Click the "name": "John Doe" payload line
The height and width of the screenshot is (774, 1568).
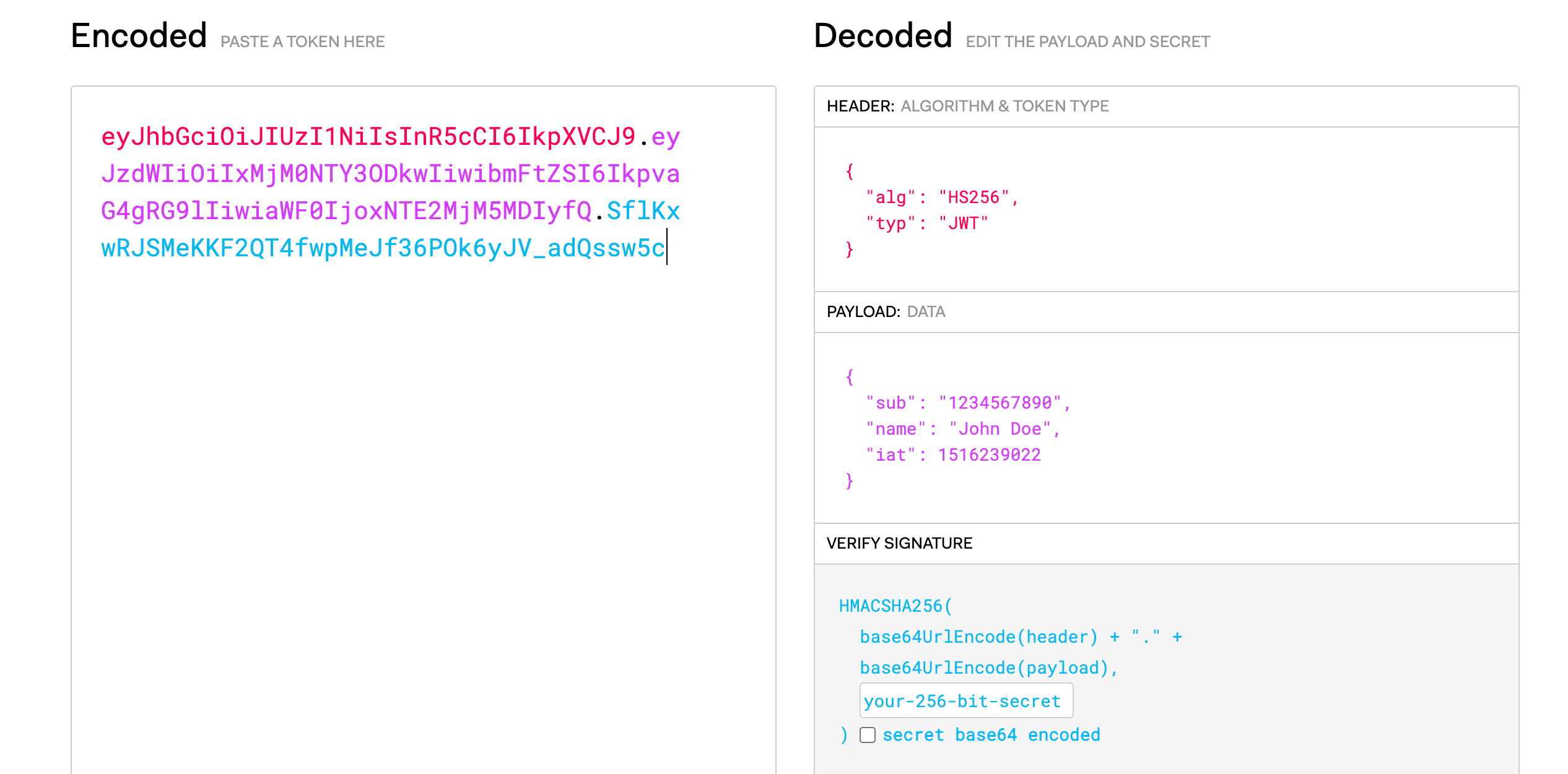962,429
